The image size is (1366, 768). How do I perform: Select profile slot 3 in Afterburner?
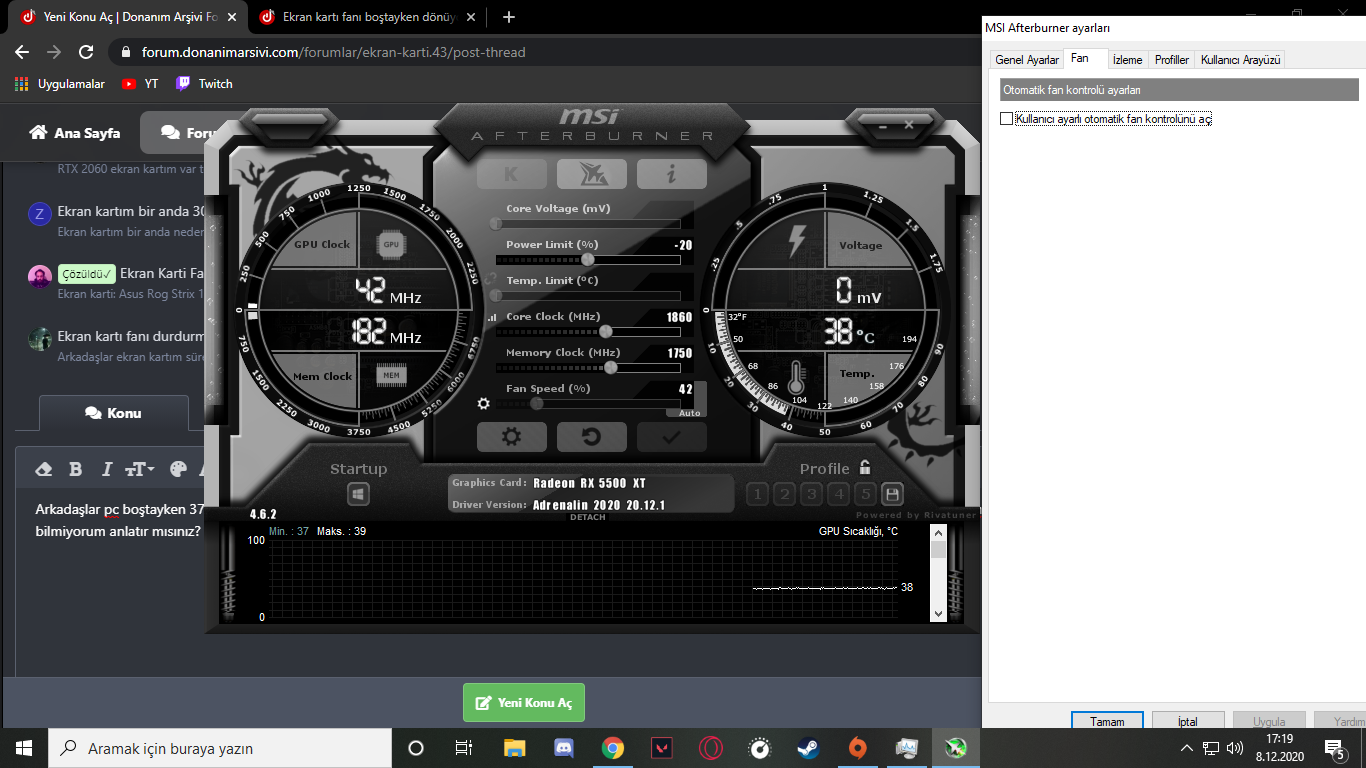(811, 494)
